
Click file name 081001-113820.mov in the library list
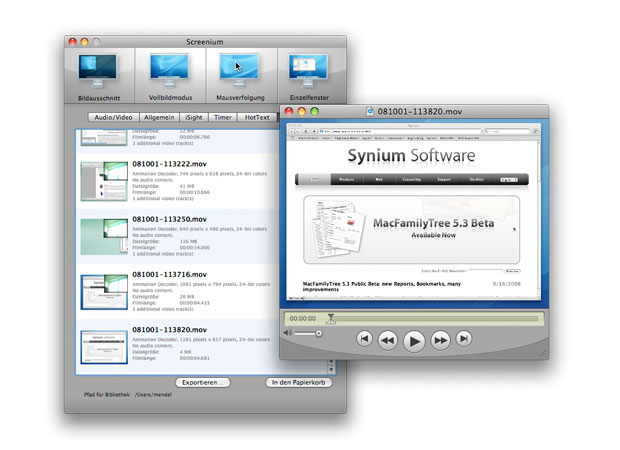170,330
